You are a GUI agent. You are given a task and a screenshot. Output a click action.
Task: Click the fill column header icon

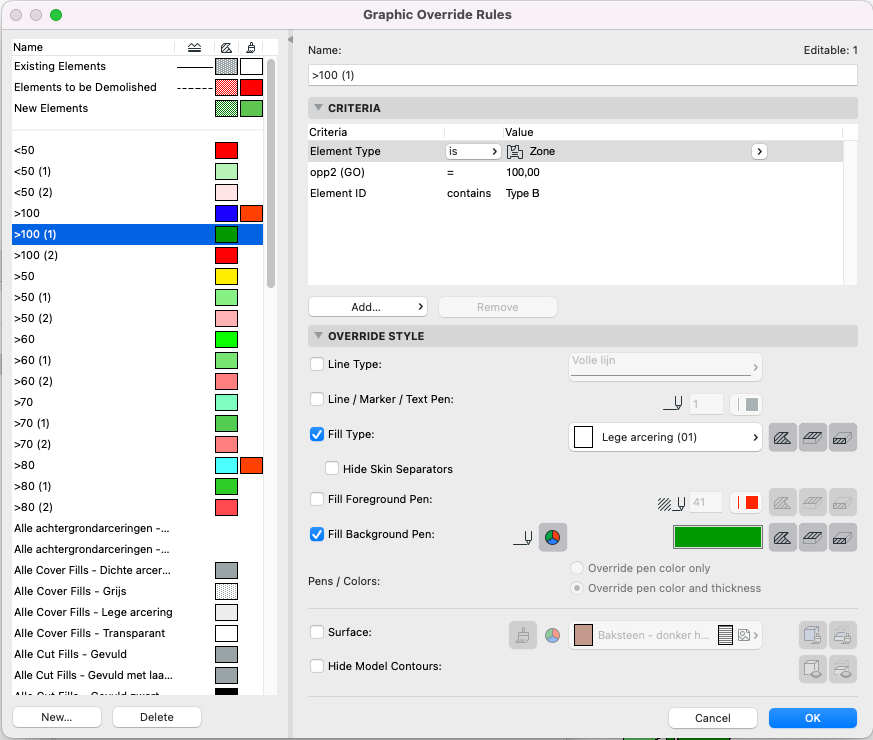tap(226, 47)
